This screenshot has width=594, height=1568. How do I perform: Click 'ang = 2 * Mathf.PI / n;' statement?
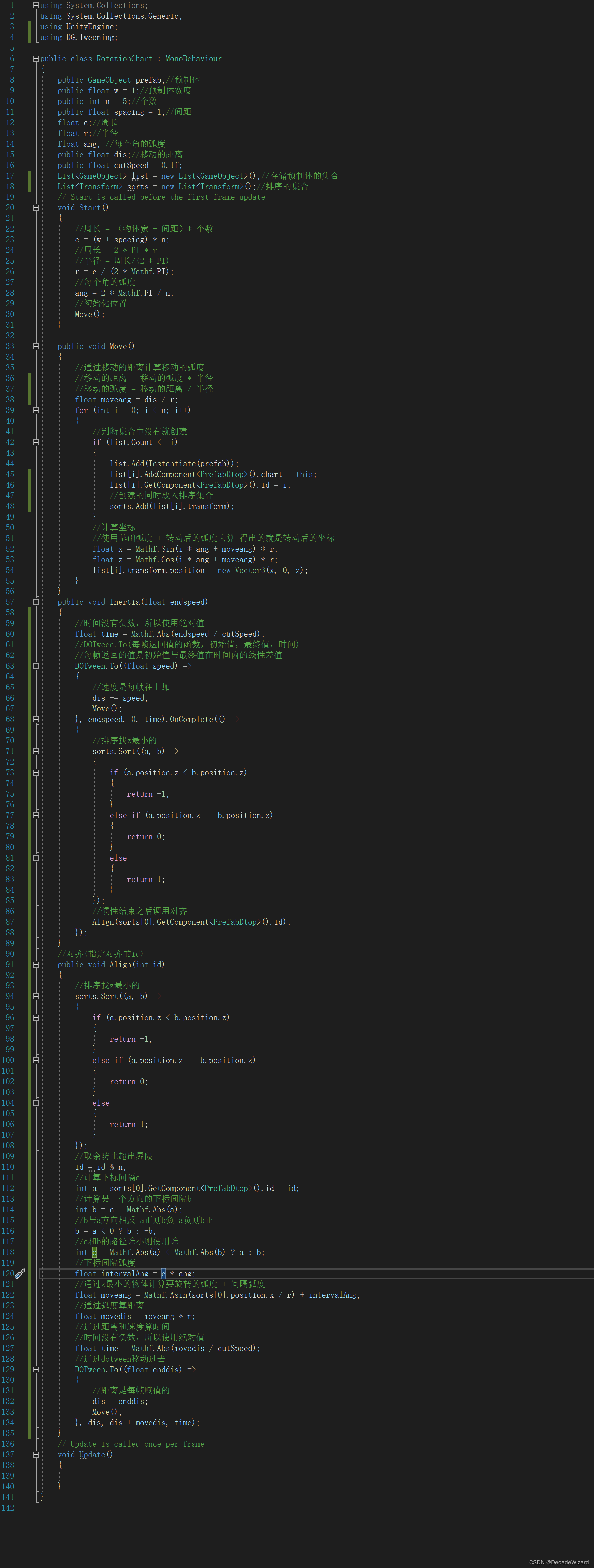124,293
